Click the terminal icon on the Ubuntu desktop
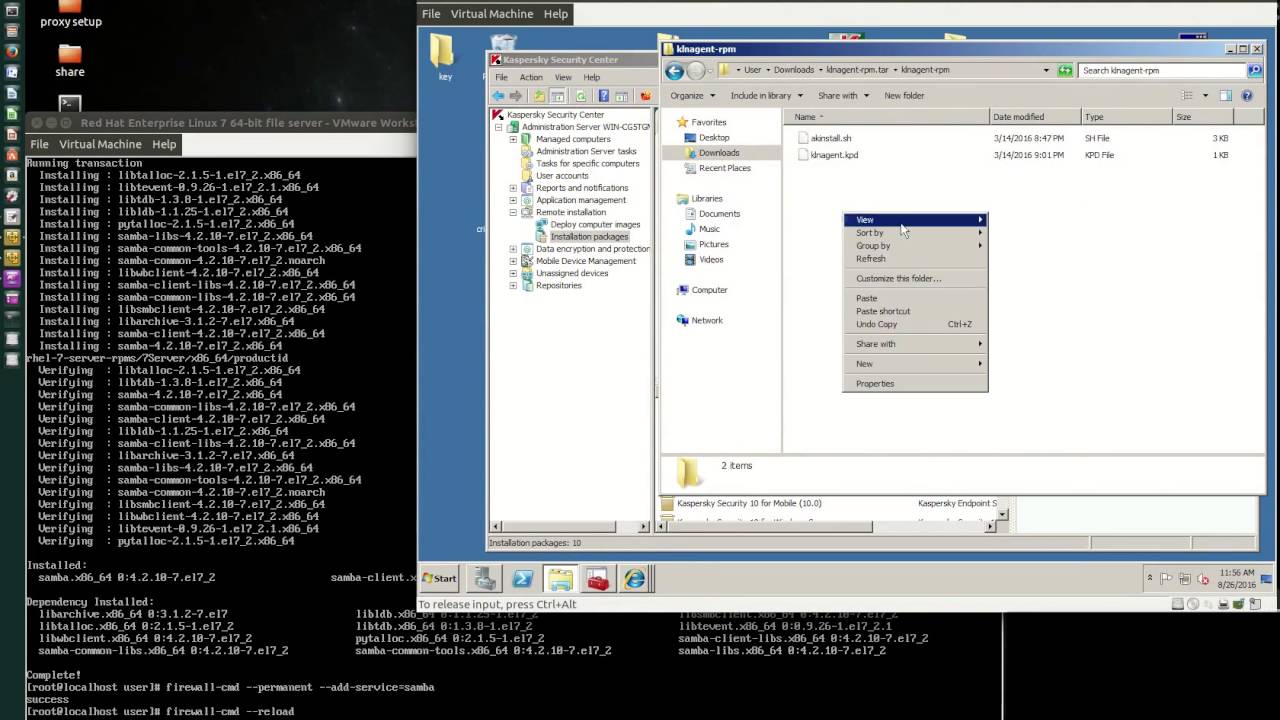1280x720 pixels. 70,103
